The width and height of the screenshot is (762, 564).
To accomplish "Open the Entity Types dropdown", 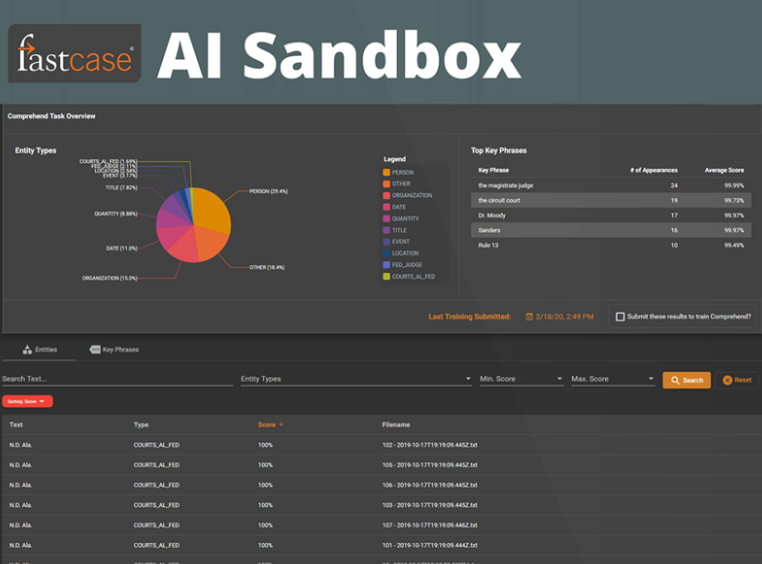I will click(x=356, y=379).
